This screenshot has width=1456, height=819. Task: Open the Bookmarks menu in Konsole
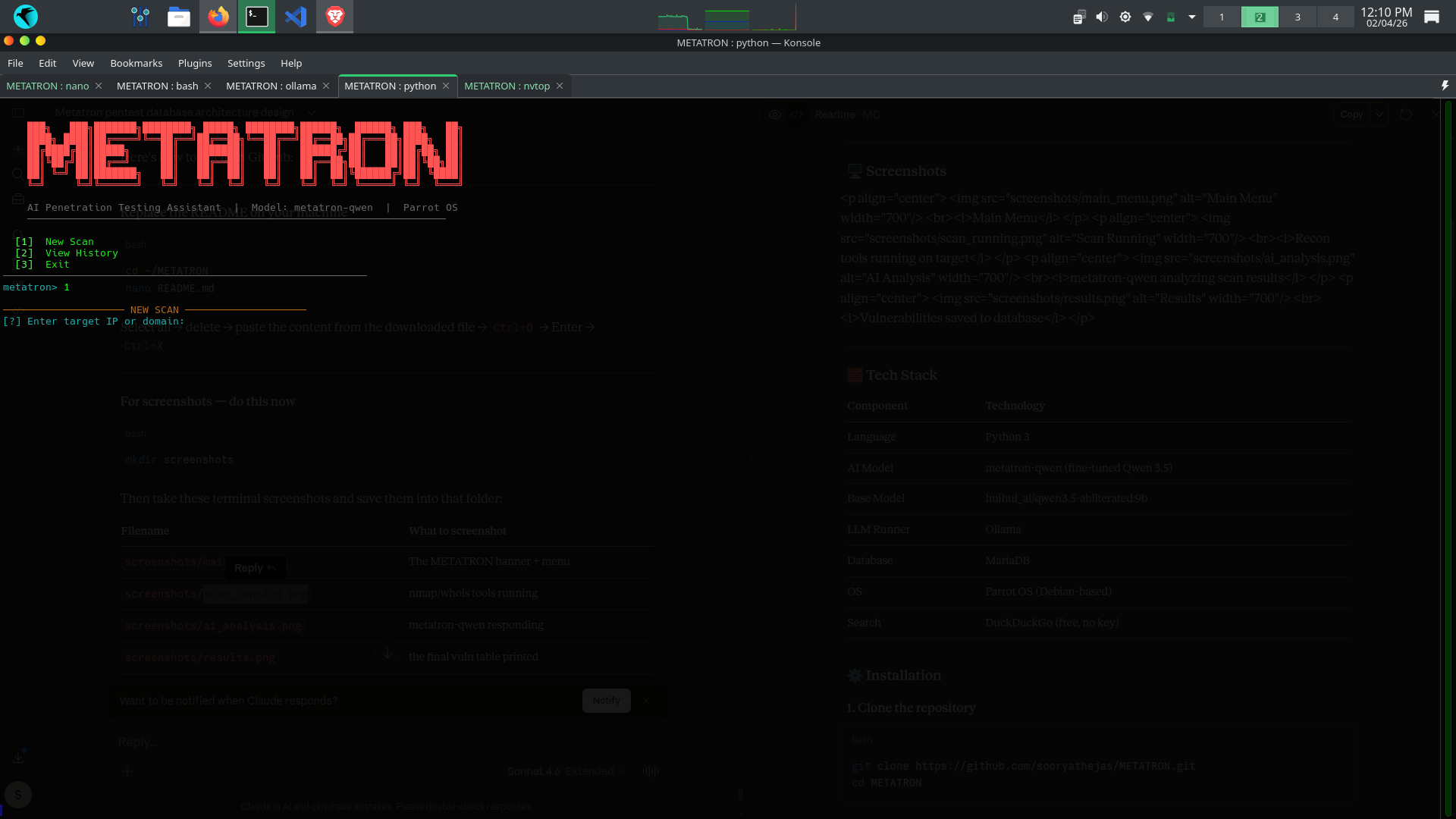[136, 63]
